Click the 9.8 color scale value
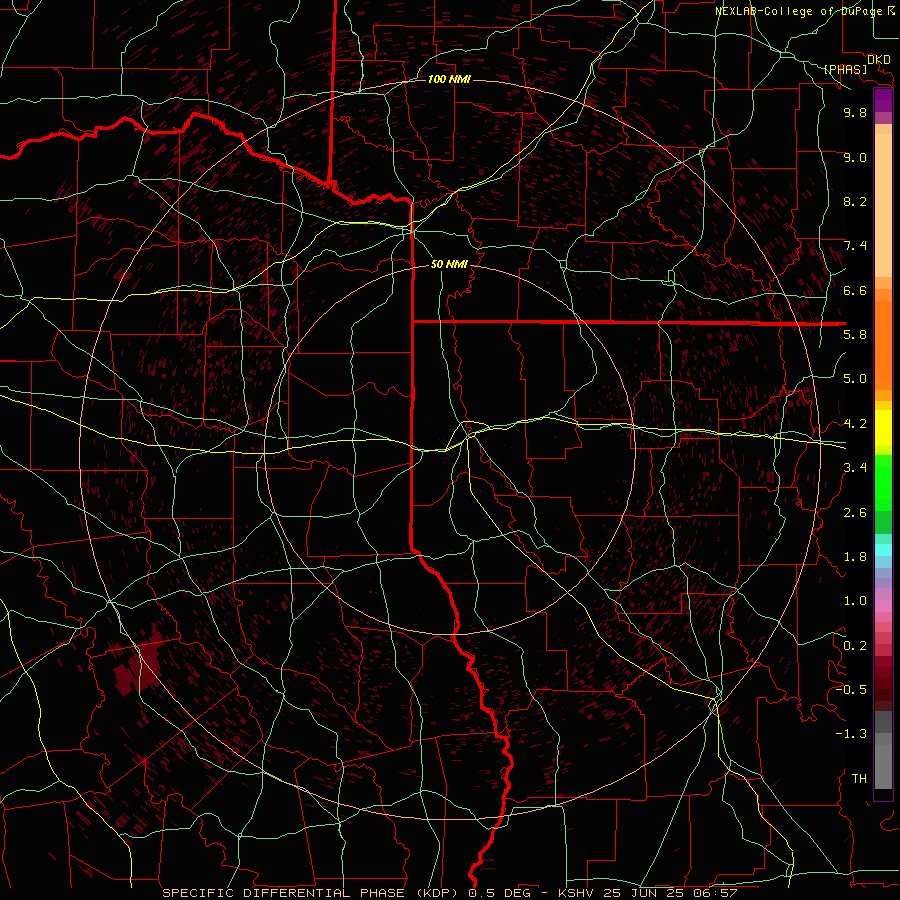Screen dimensions: 900x900 [x=855, y=112]
